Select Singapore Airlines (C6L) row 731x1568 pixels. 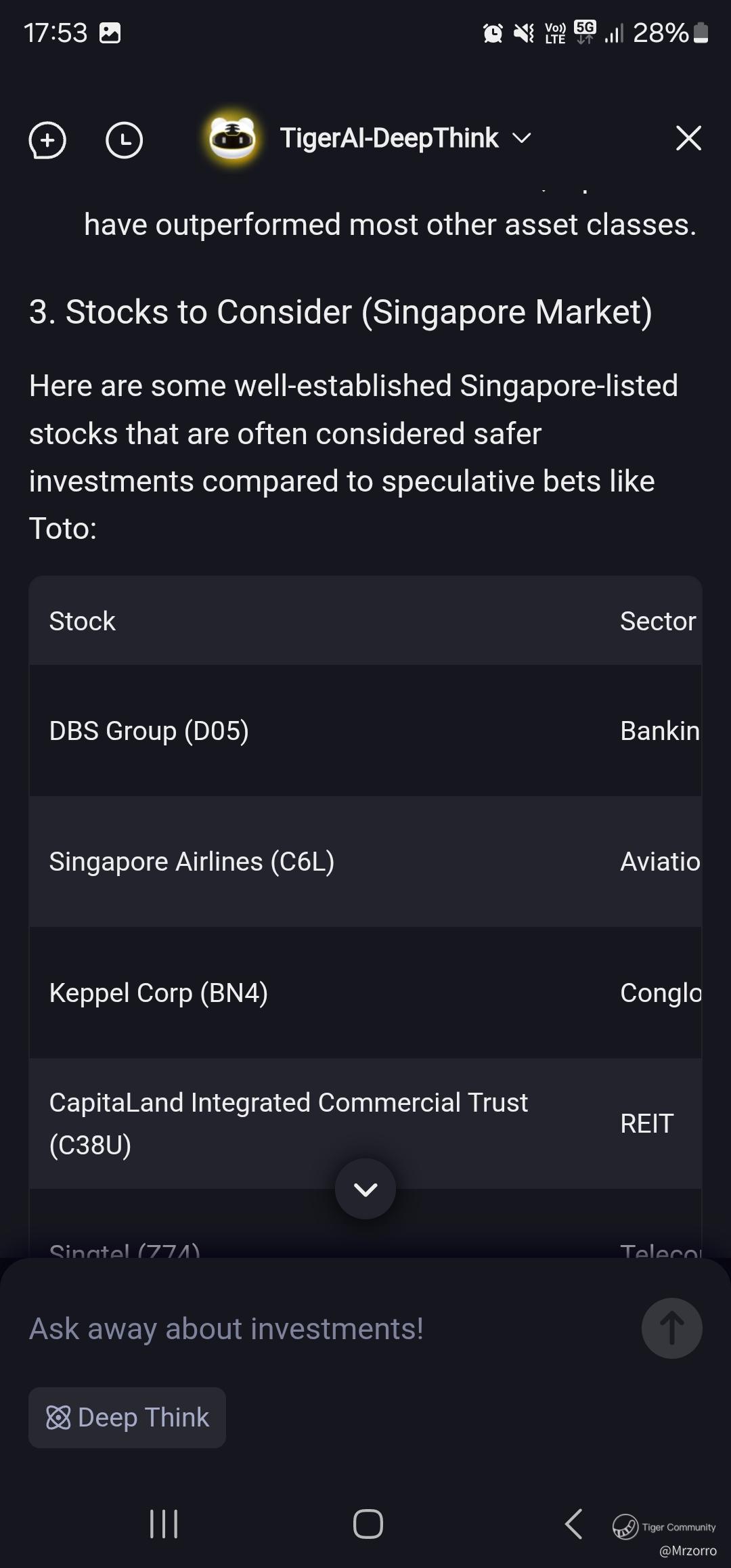click(192, 862)
